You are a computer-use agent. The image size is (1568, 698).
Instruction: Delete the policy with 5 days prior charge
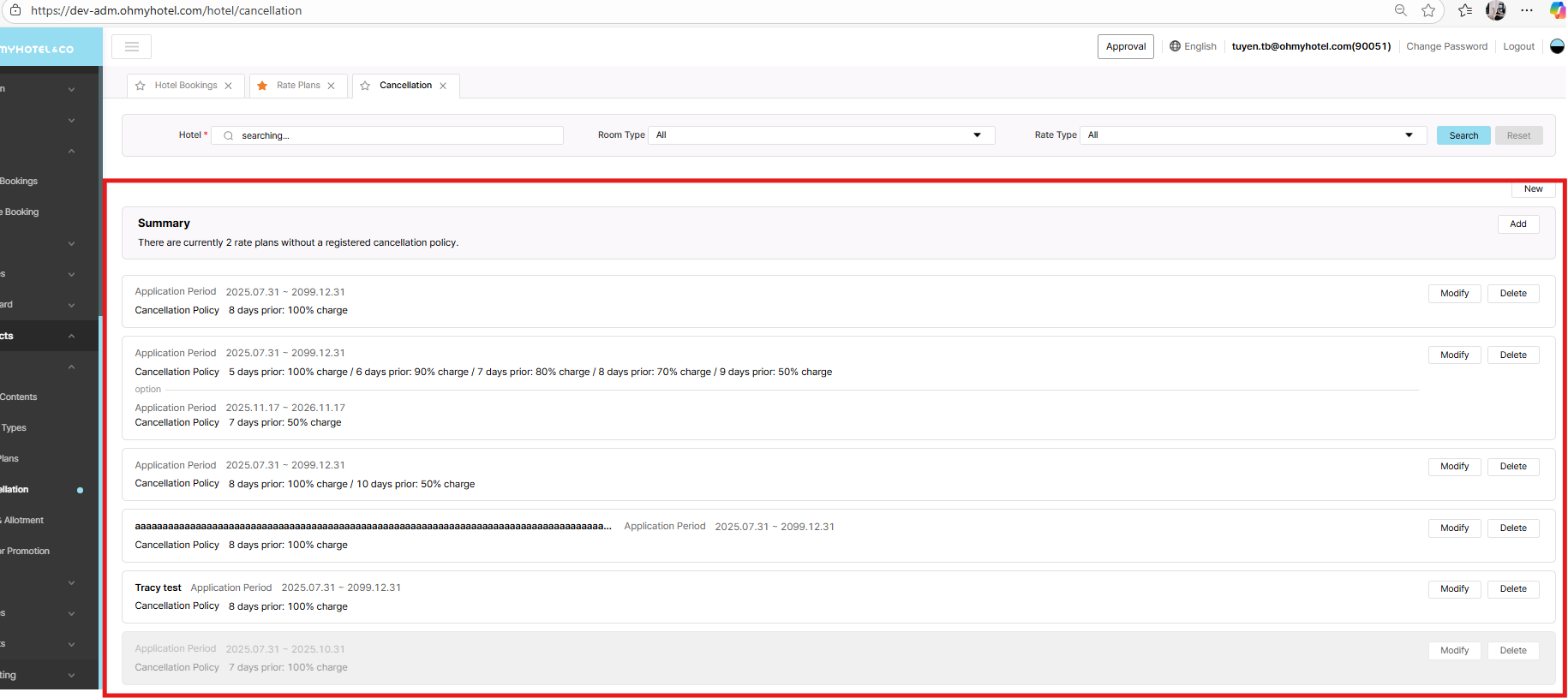1513,355
